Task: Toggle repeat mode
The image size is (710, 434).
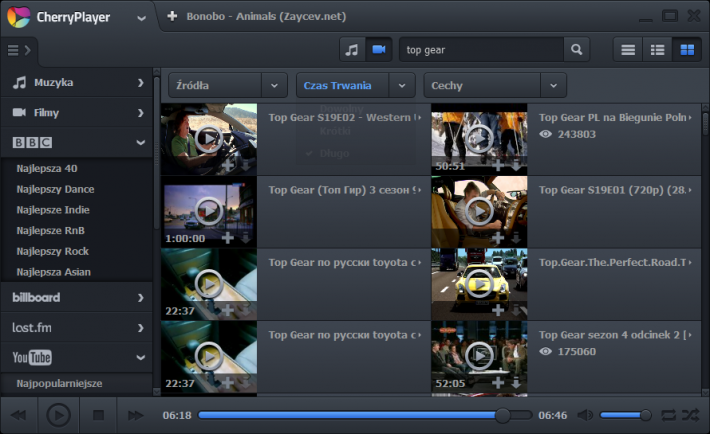Action: (668, 415)
